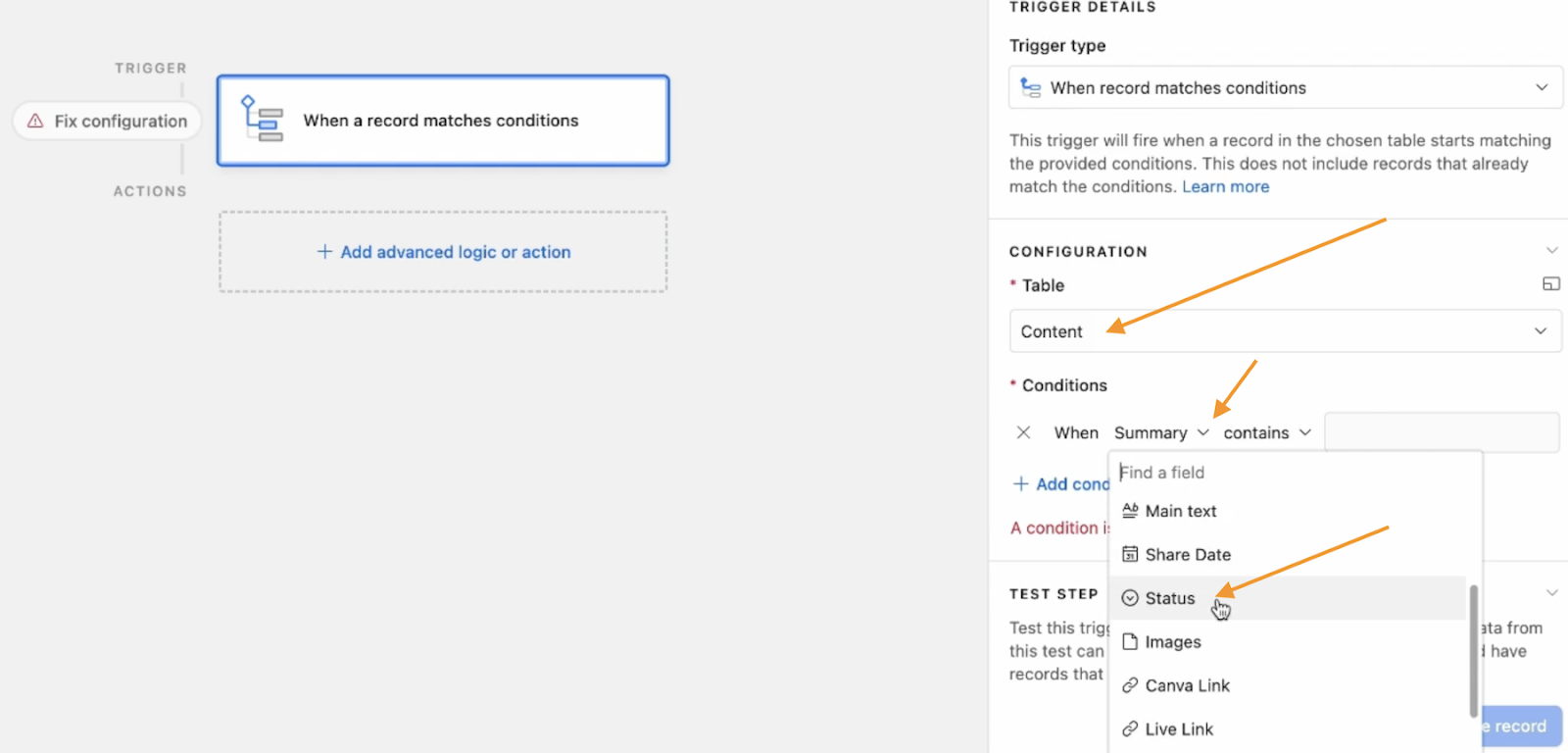Viewport: 1568px width, 753px height.
Task: Click the Fix configuration button
Action: [x=107, y=121]
